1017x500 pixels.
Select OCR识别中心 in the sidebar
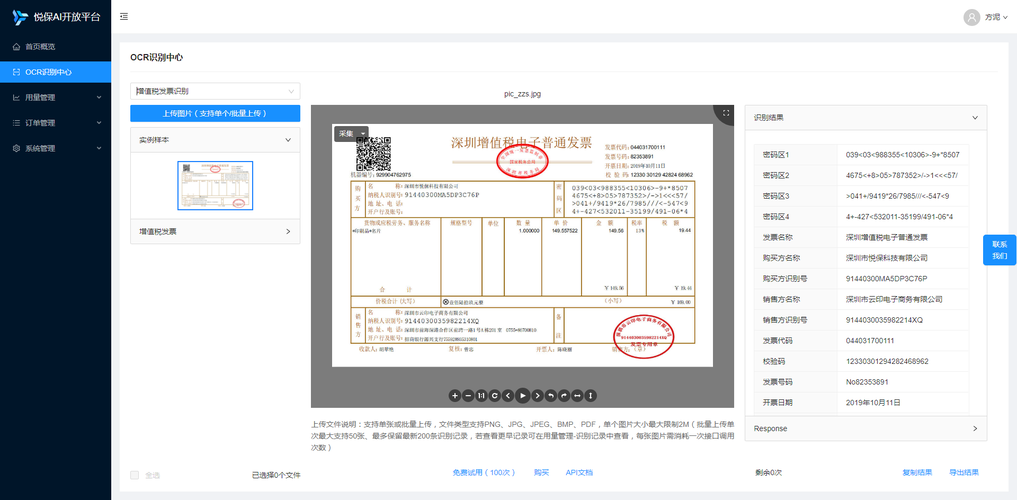tap(55, 72)
